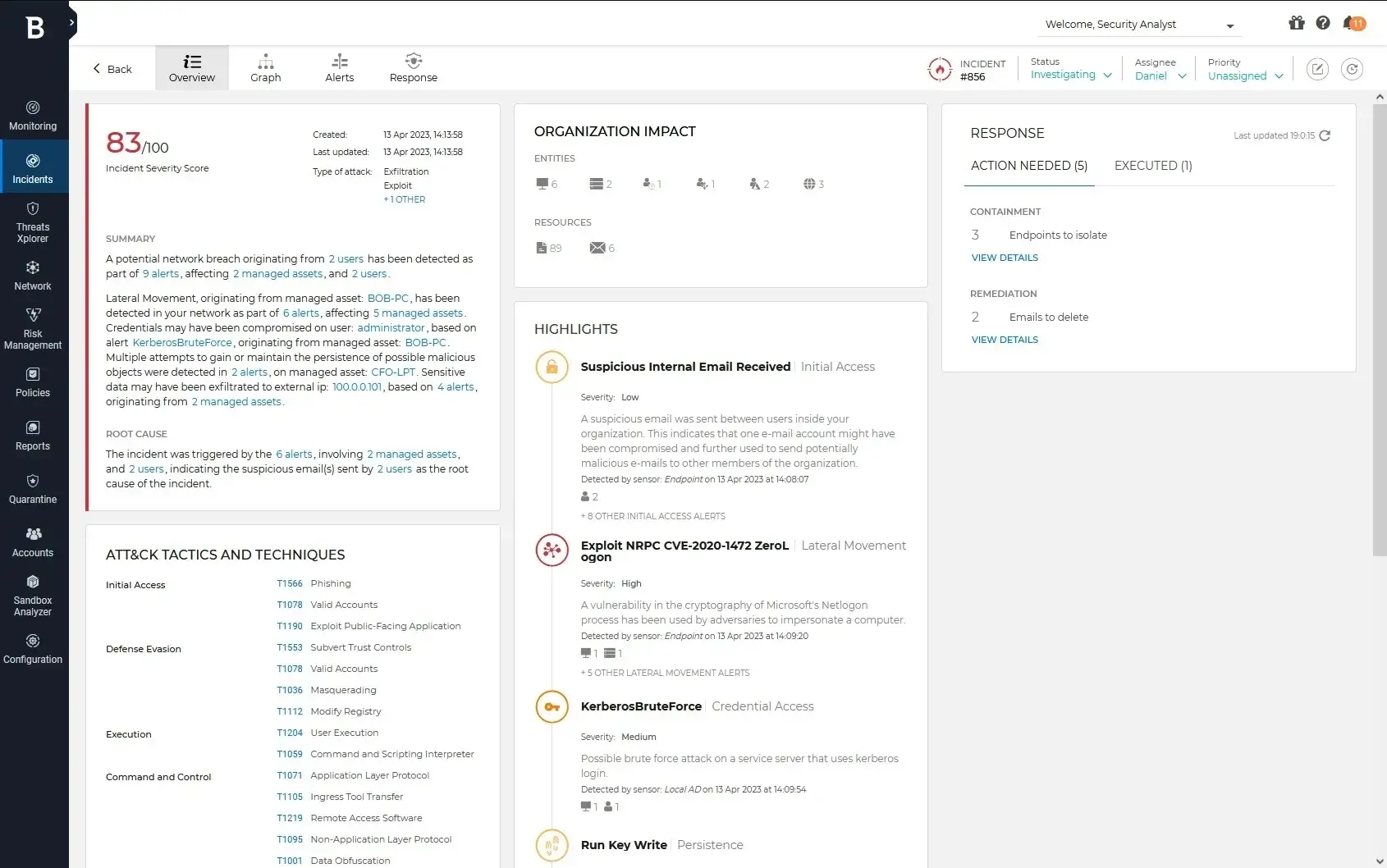The height and width of the screenshot is (868, 1387).
Task: Open the Assignee Daniel dropdown
Action: point(1159,74)
